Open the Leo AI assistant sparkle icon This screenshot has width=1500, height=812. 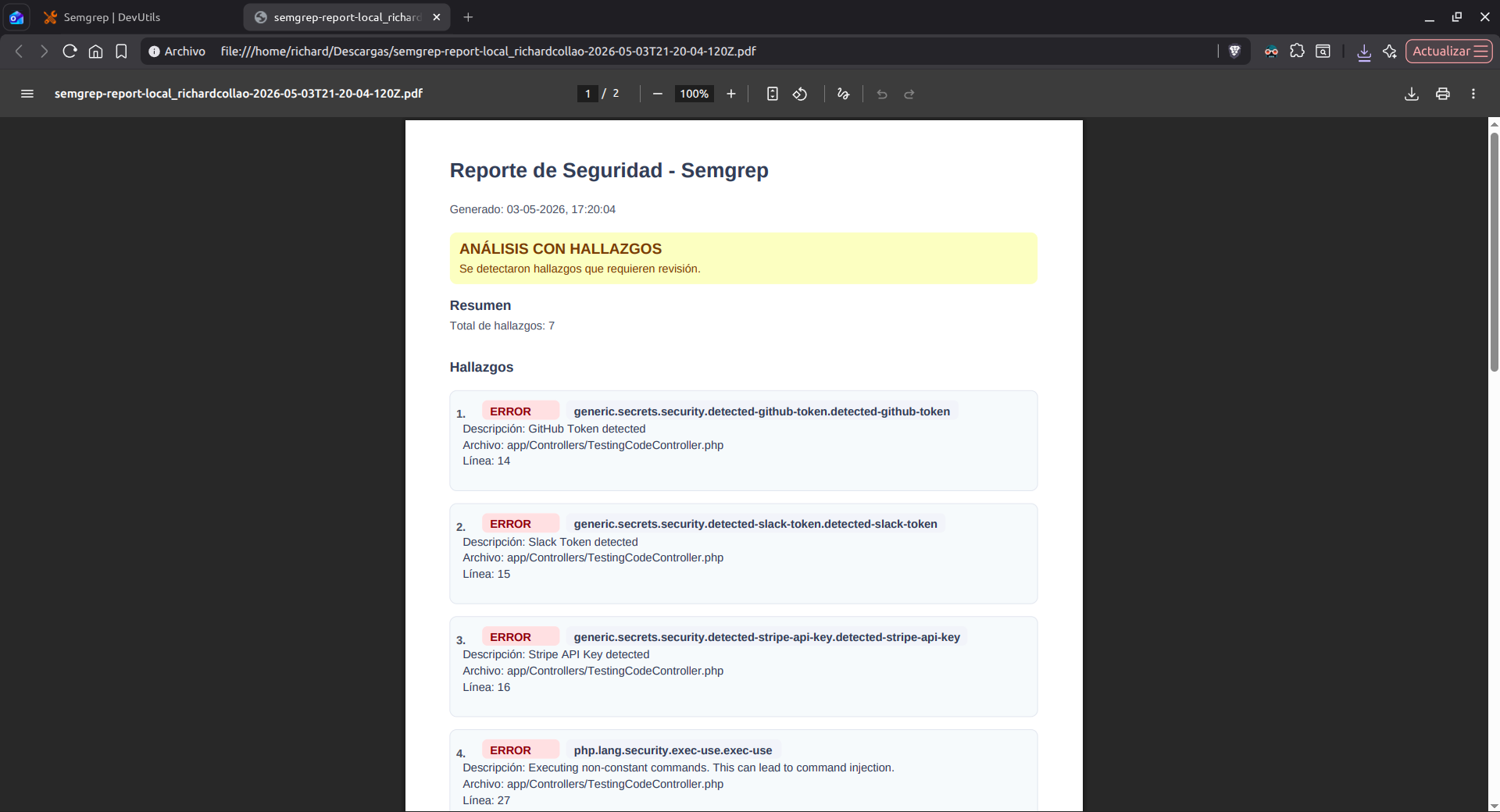(x=1390, y=51)
